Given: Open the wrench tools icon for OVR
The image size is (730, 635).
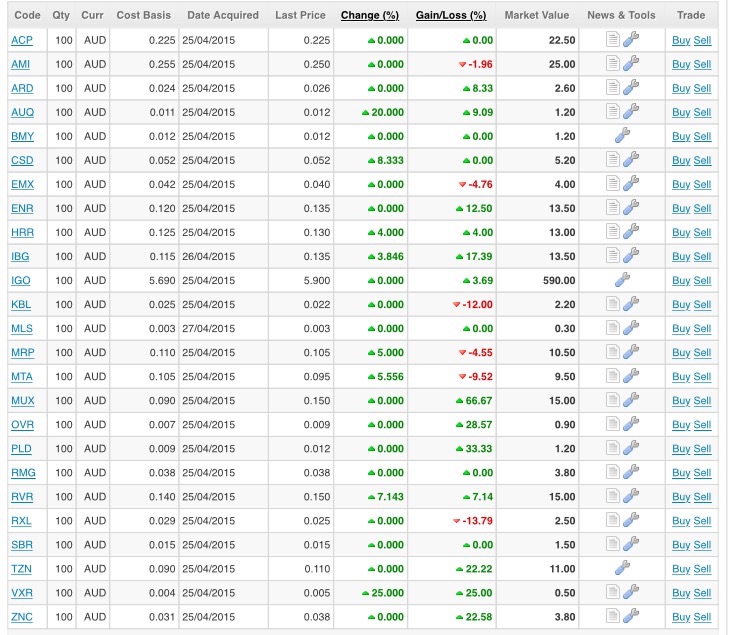Looking at the screenshot, I should click(631, 424).
